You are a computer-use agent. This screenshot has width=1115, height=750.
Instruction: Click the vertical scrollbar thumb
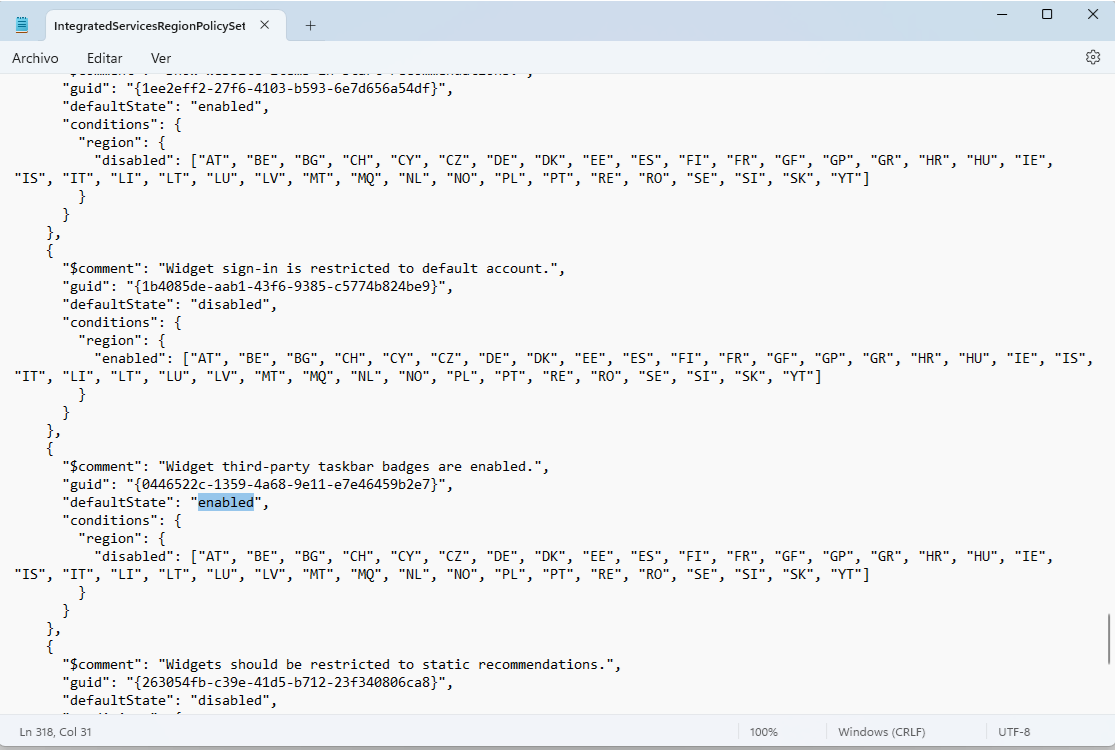coord(1109,639)
